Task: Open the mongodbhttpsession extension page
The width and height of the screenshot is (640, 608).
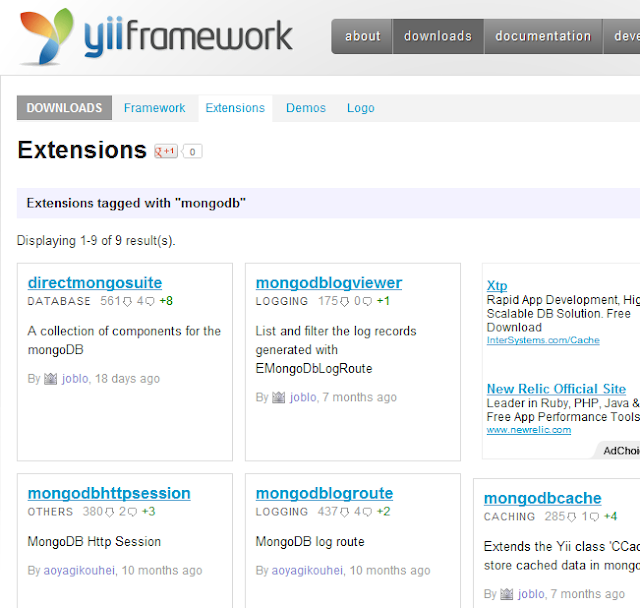Action: (109, 493)
